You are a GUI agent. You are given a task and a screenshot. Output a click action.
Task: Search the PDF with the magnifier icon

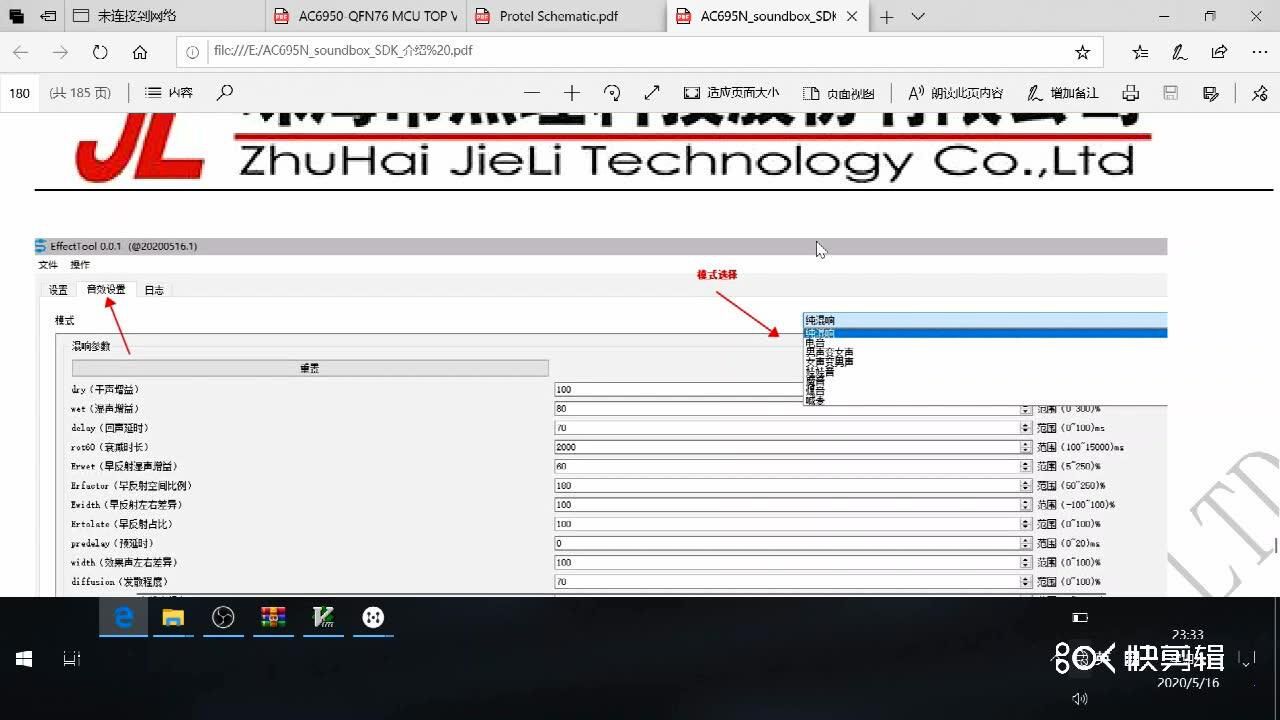[x=225, y=93]
